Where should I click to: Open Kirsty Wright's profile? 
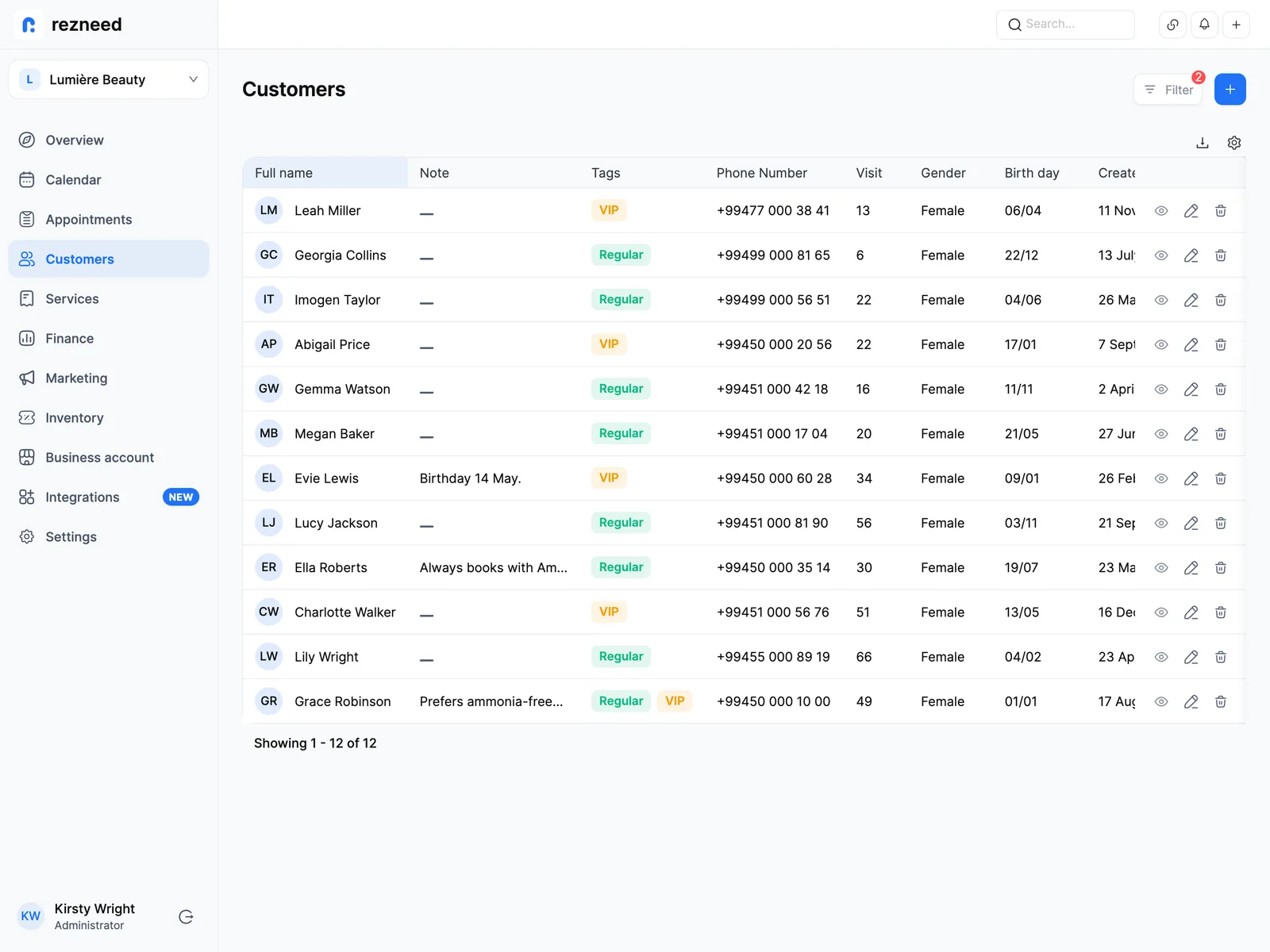(77, 916)
